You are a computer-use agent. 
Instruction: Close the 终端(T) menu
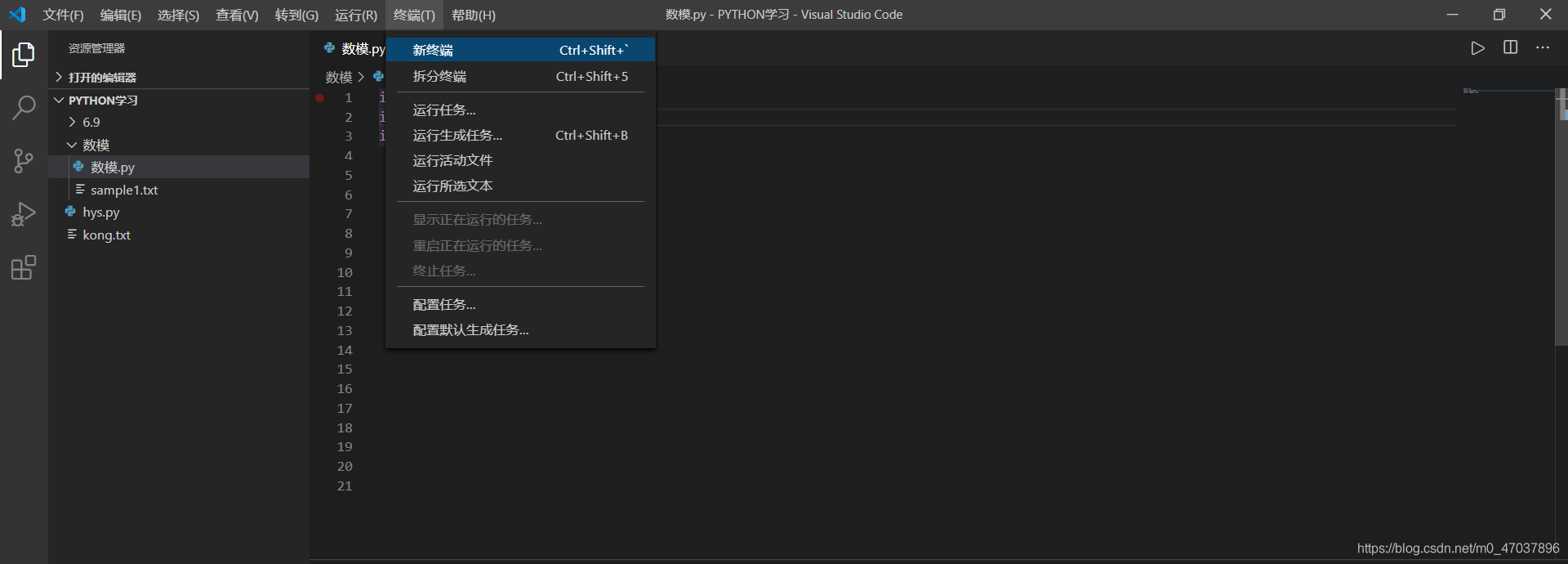point(414,15)
